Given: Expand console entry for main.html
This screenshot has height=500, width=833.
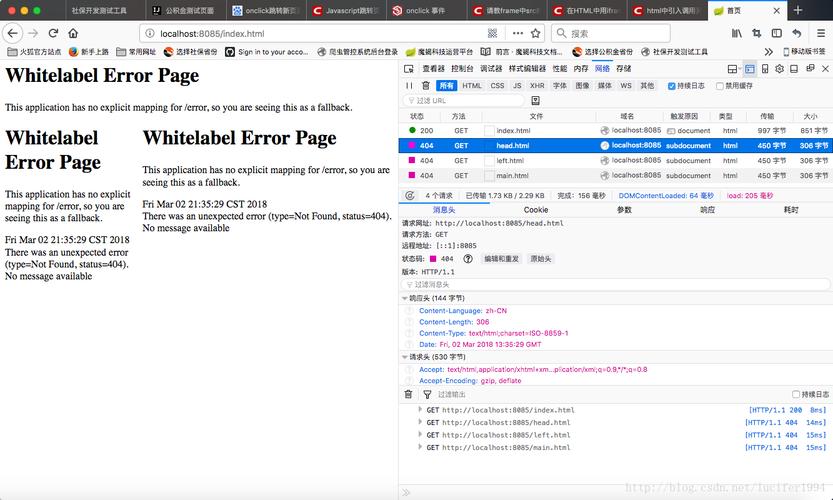Looking at the screenshot, I should 420,447.
